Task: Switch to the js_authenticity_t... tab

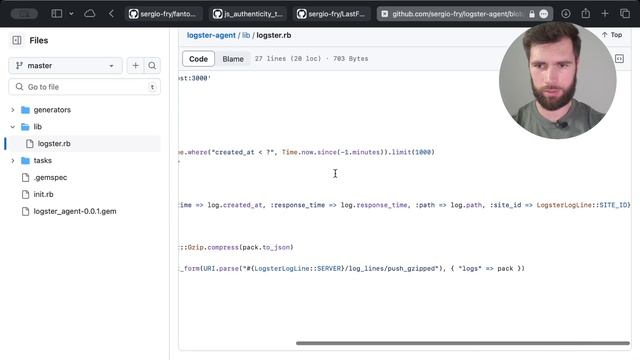Action: coord(247,14)
